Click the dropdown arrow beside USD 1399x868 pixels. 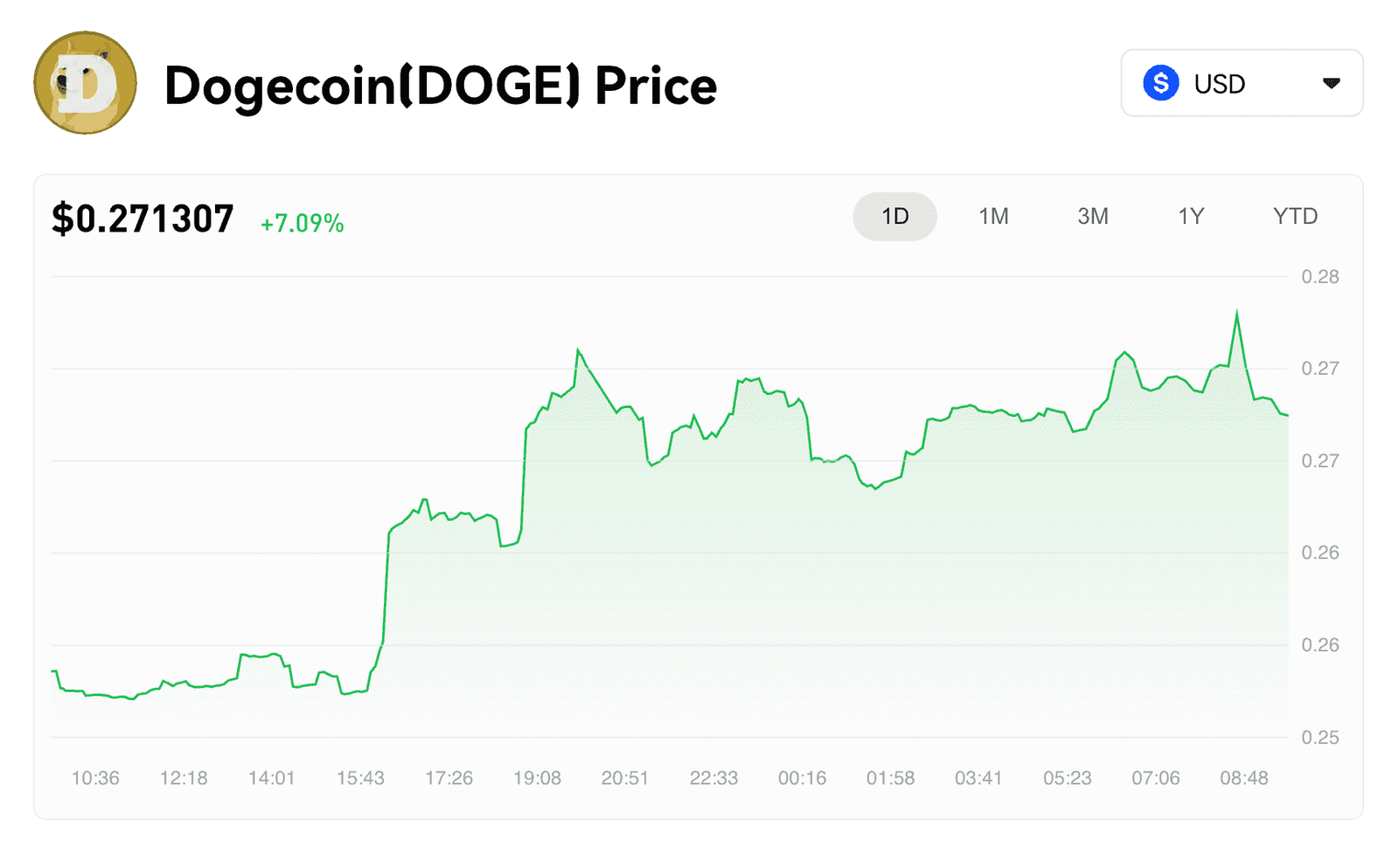(1332, 83)
